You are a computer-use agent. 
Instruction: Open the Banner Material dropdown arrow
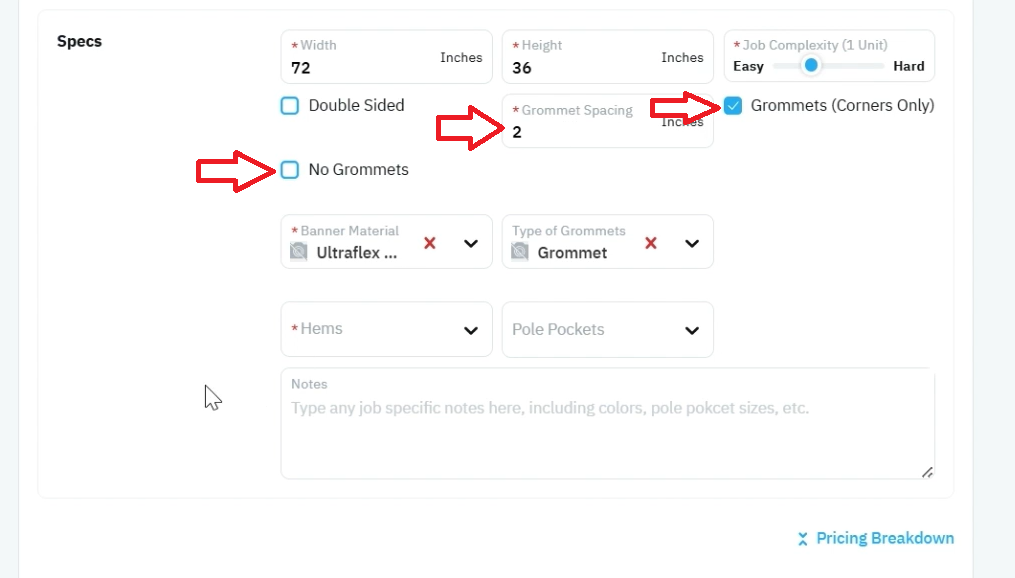click(471, 244)
